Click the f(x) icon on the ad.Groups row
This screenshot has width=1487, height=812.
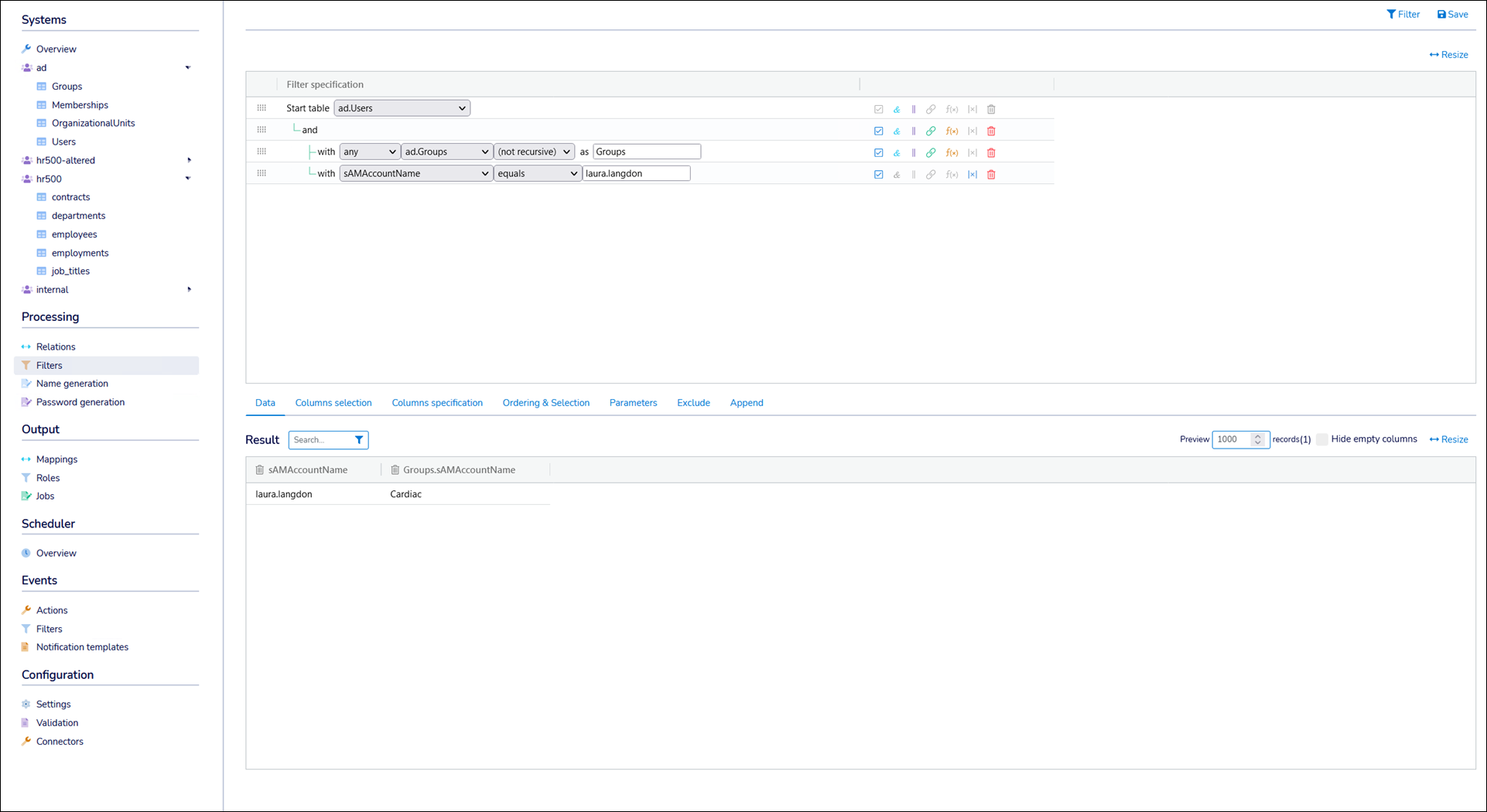952,153
